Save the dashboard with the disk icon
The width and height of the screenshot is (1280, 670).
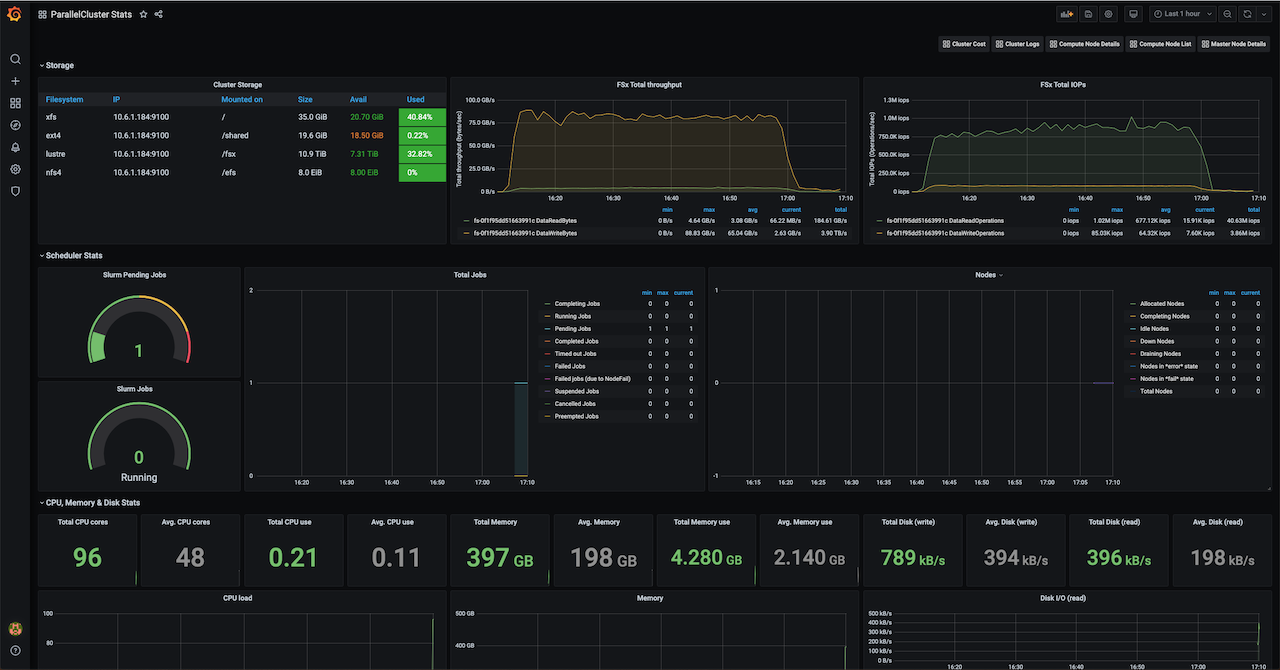[1088, 14]
